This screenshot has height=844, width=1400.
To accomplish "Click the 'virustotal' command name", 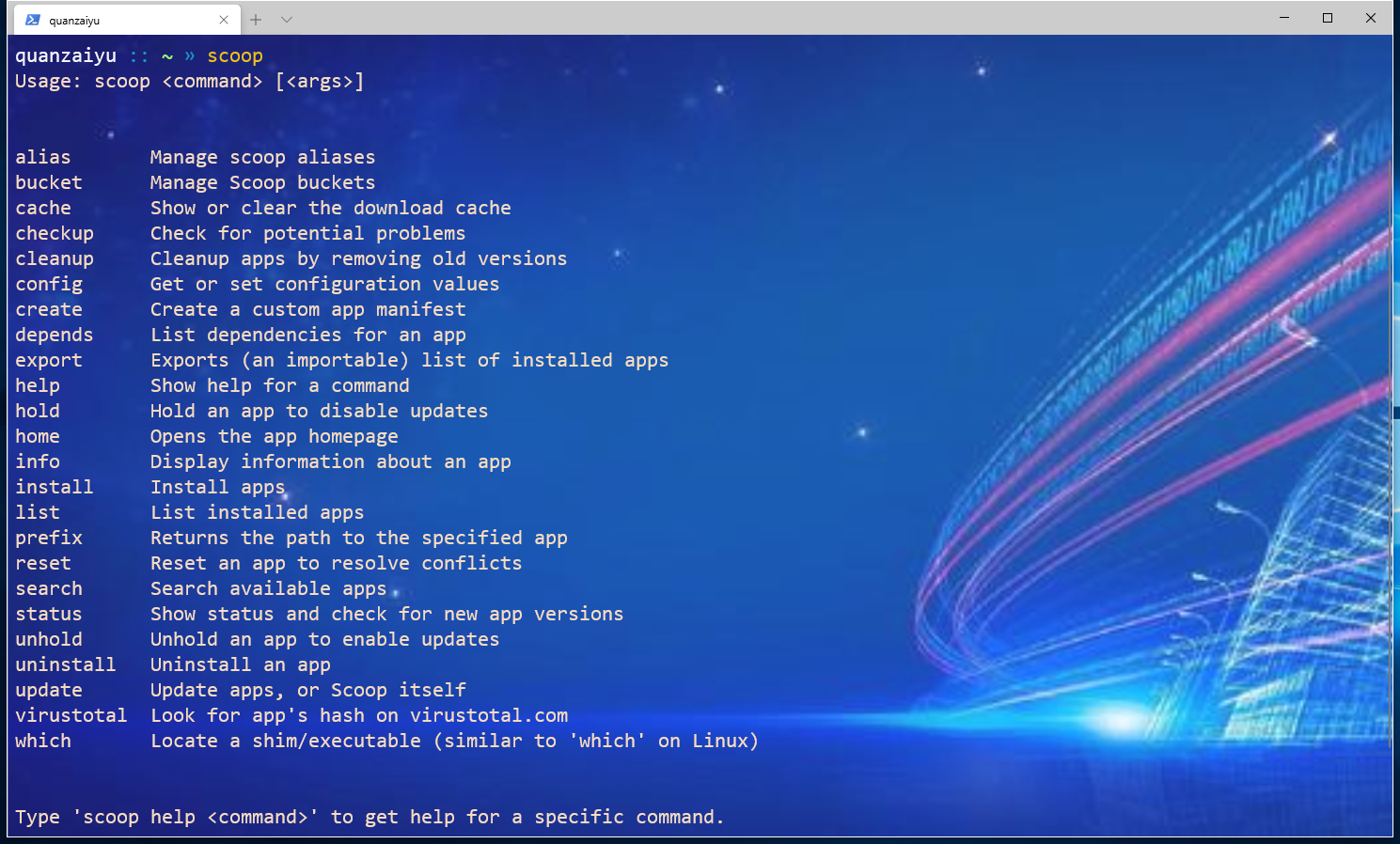I will pyautogui.click(x=71, y=715).
